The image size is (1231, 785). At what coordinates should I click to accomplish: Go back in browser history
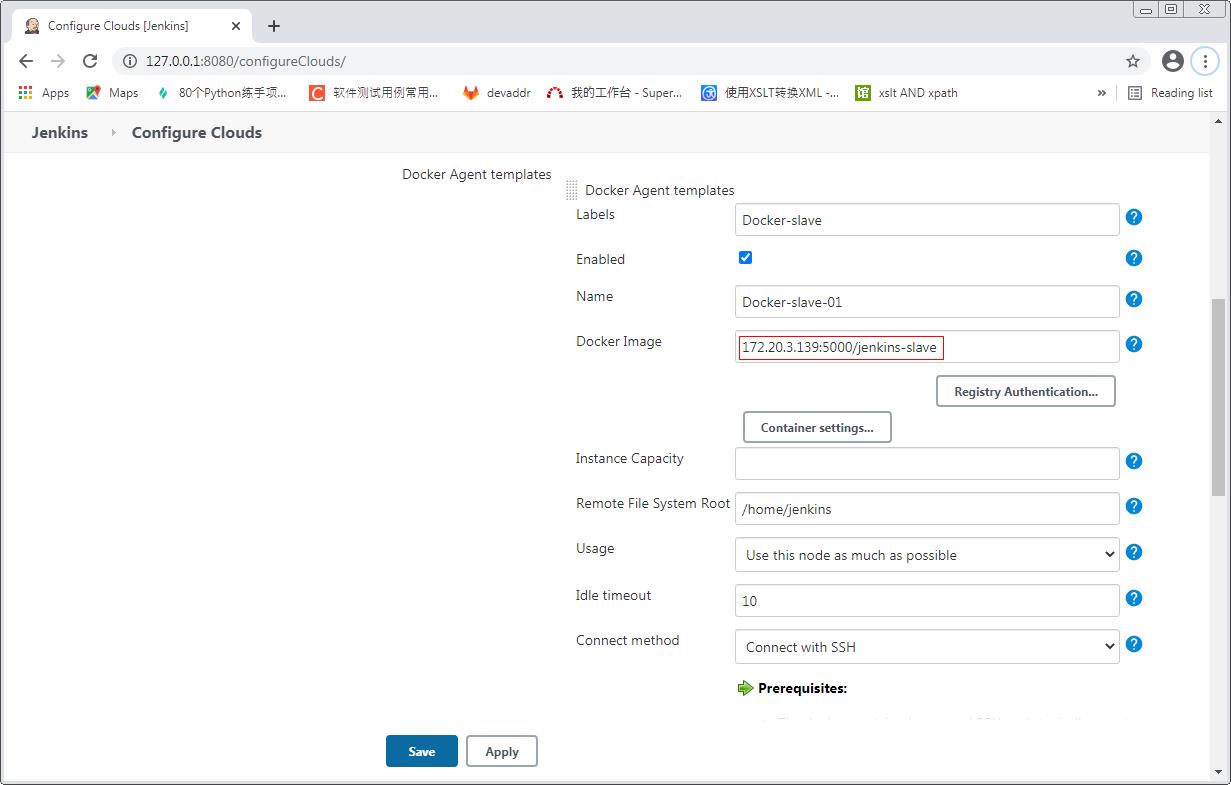[x=26, y=61]
